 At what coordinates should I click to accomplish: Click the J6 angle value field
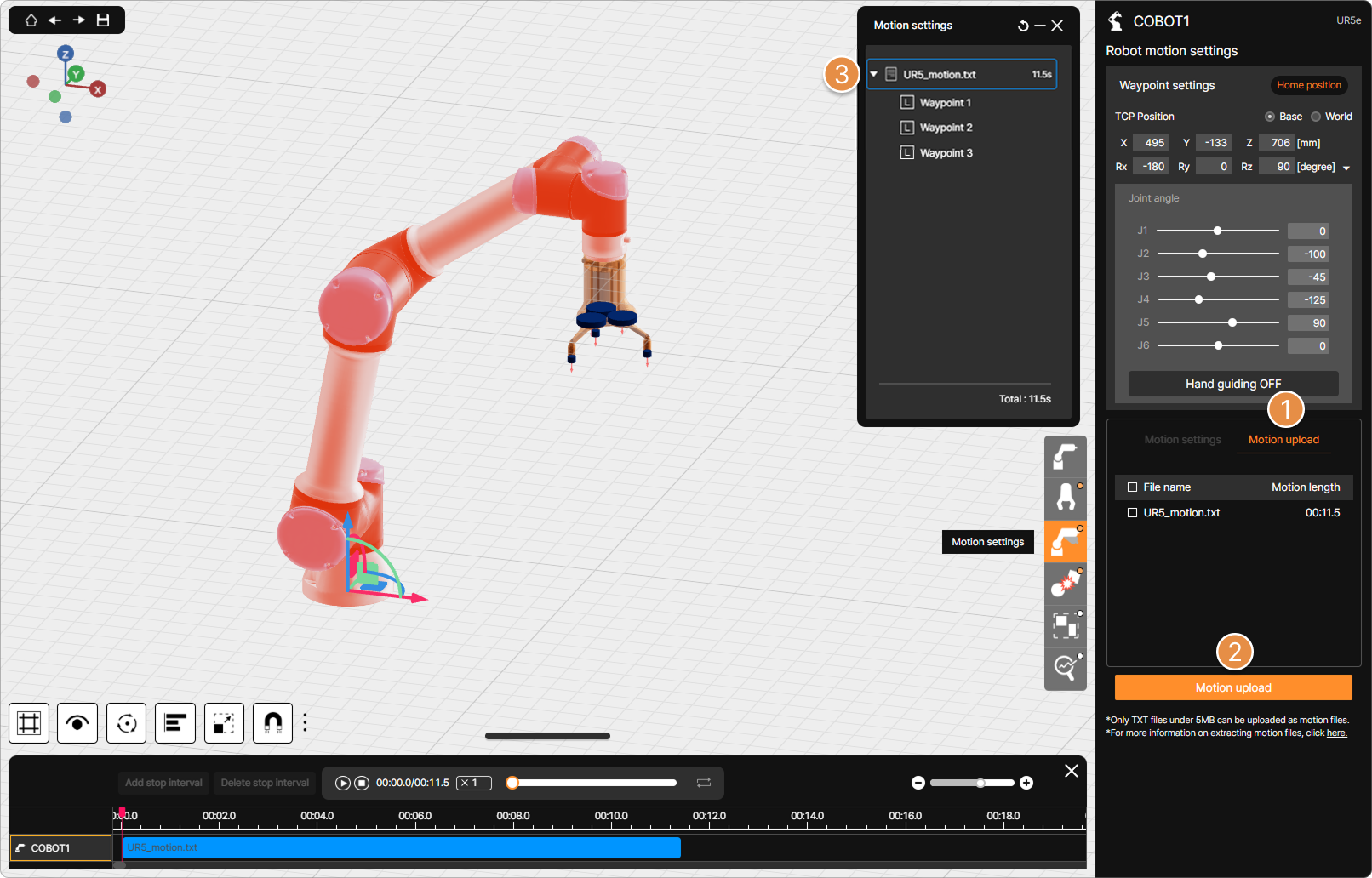[1308, 345]
